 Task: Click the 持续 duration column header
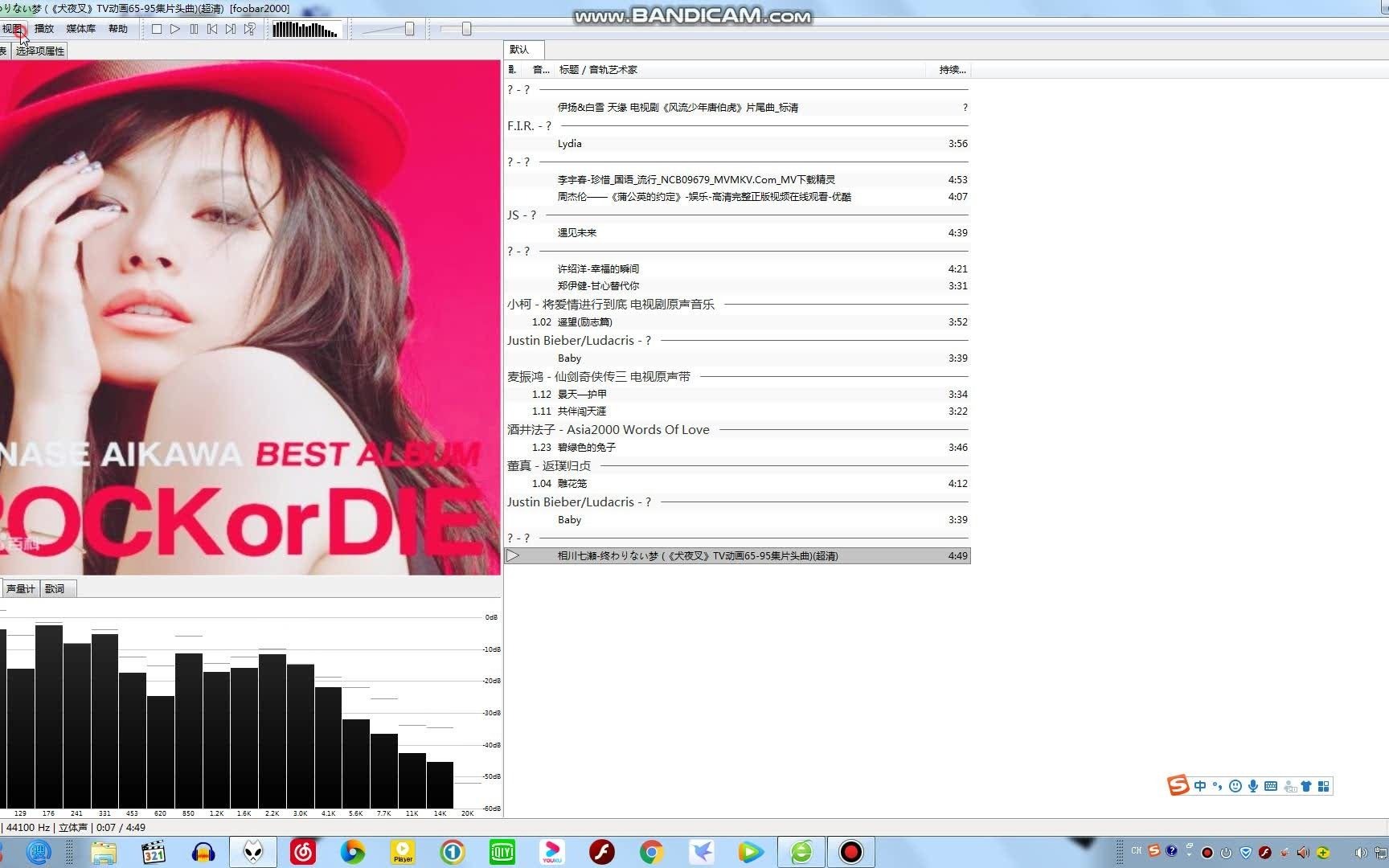click(x=952, y=70)
